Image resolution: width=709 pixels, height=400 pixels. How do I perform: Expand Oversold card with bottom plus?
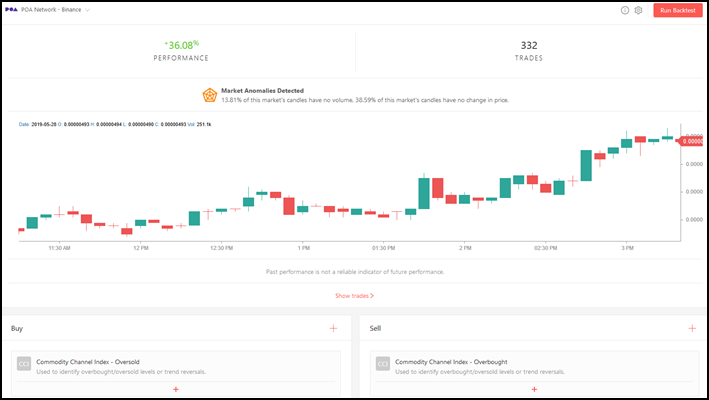176,389
